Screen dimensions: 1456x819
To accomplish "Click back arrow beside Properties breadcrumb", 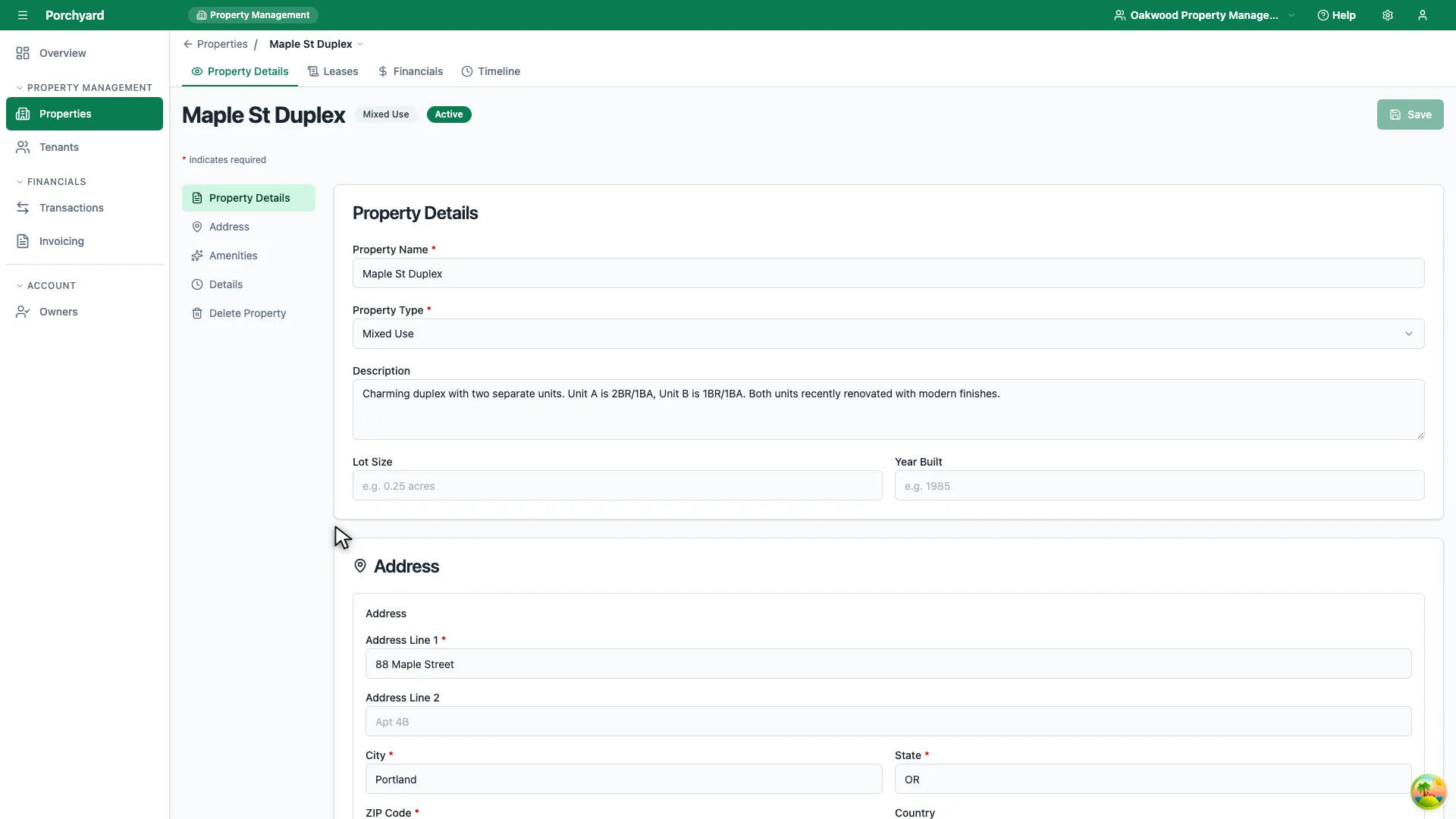I will click(x=187, y=44).
